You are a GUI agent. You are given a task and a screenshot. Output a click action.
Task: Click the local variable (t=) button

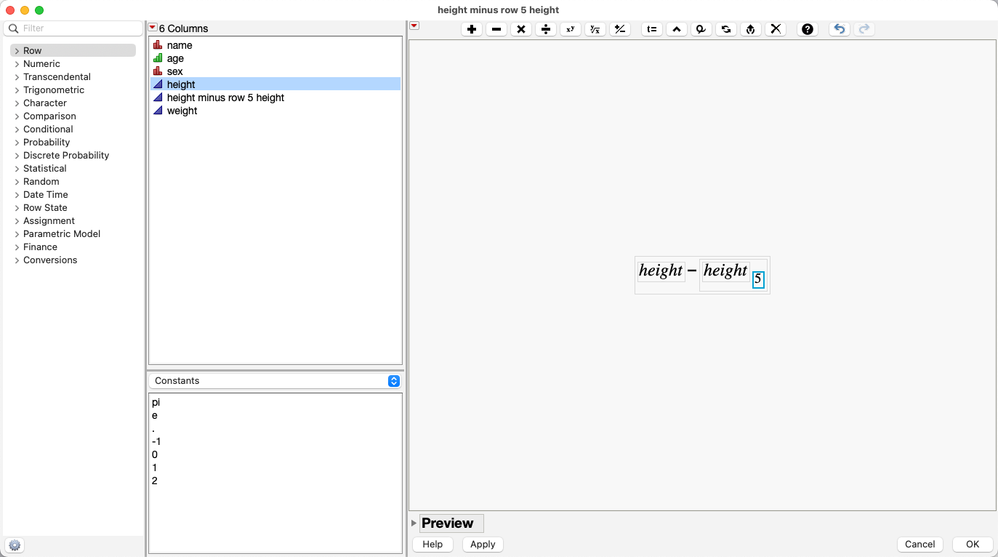(x=652, y=29)
